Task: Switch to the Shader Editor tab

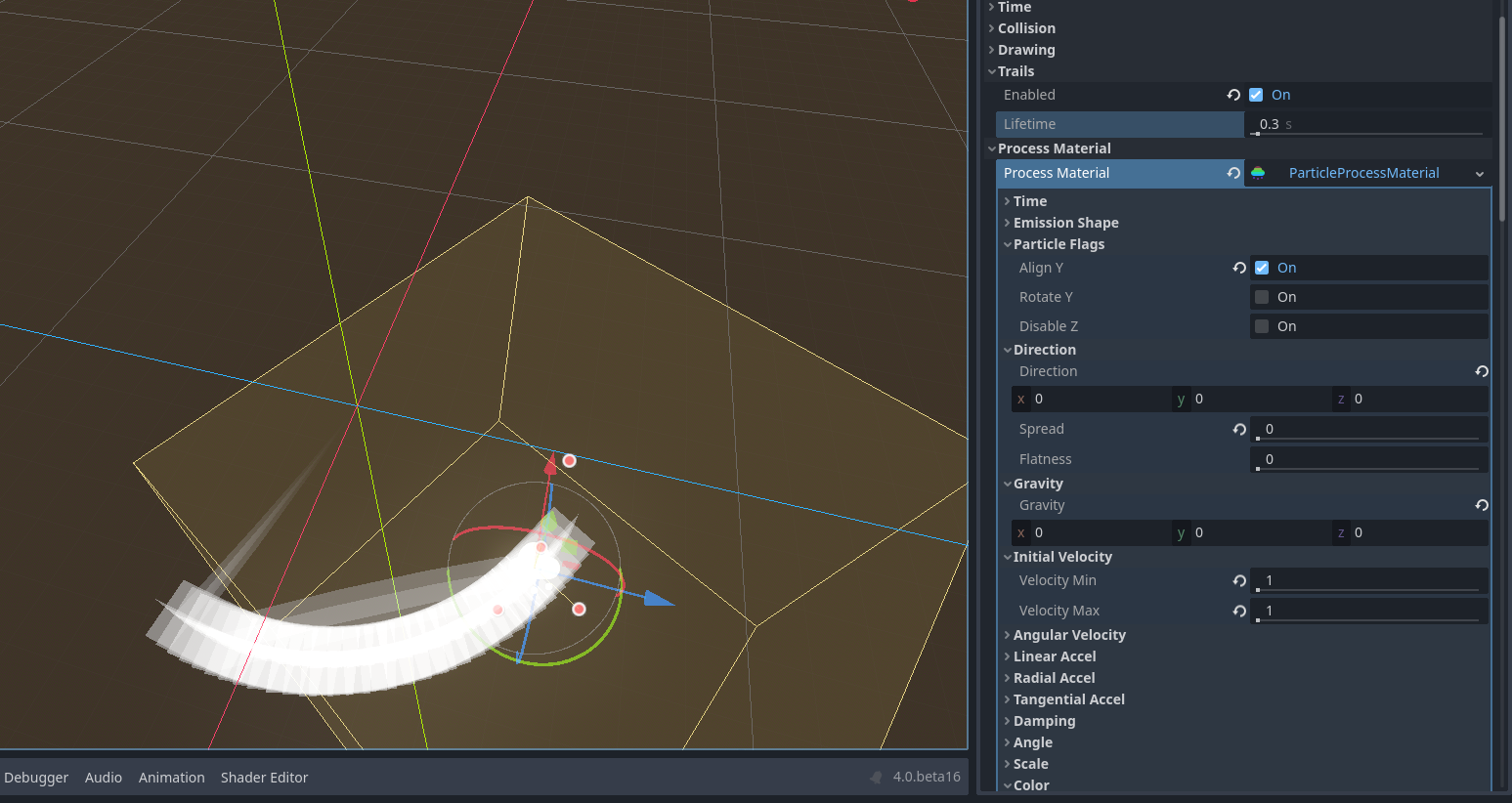Action: 264,777
